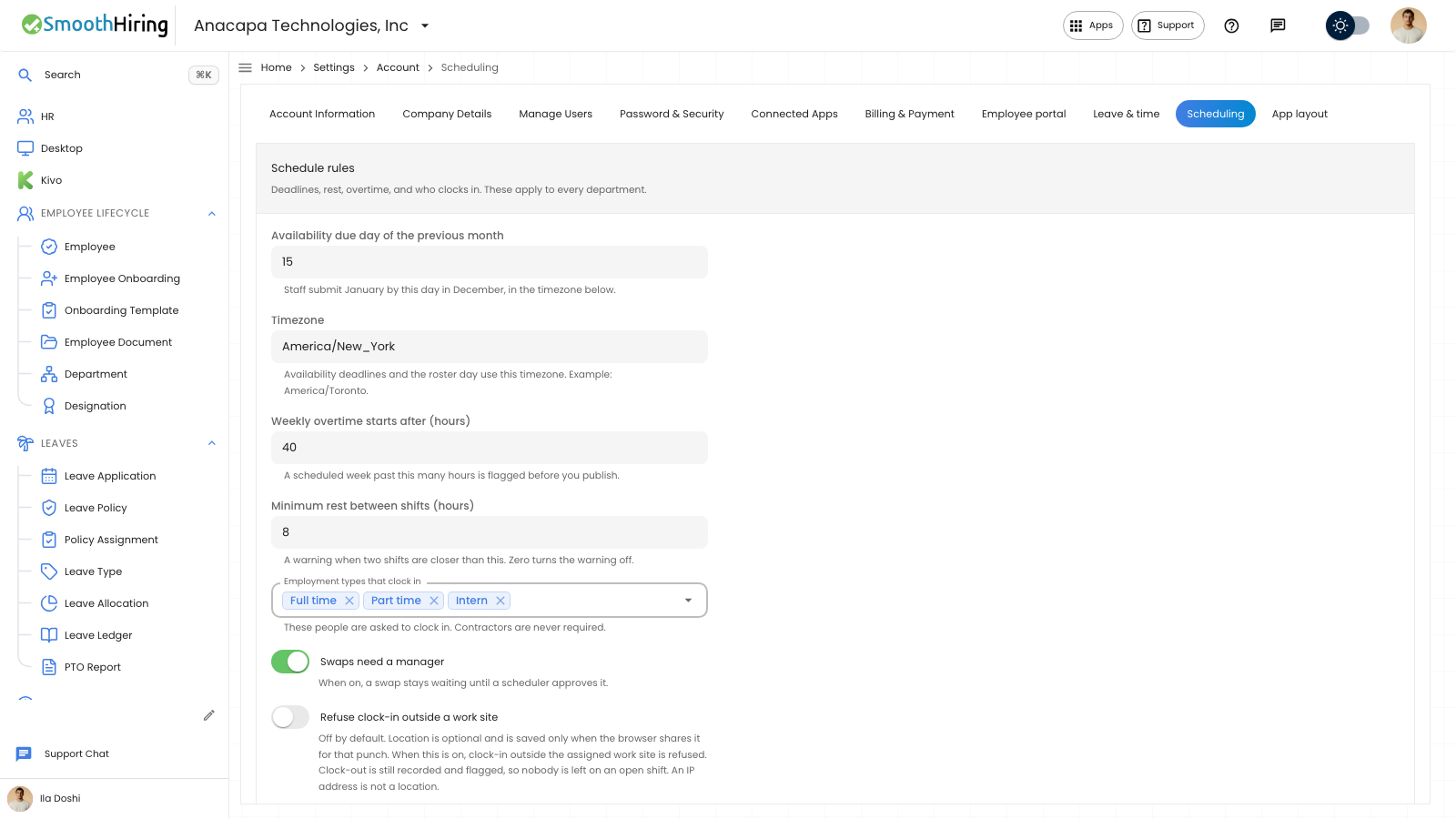Click the Kivo logo icon

pyautogui.click(x=25, y=180)
